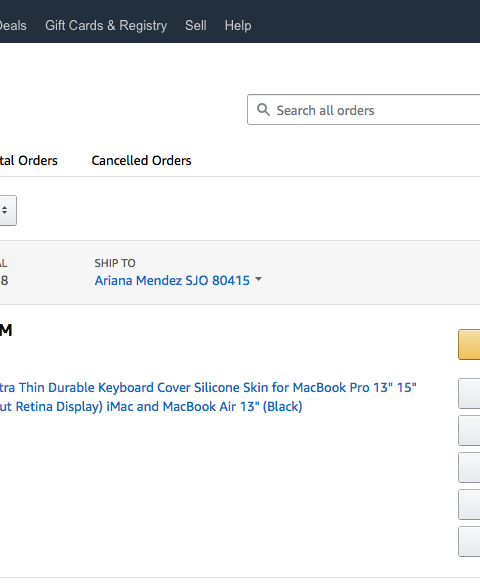The height and width of the screenshot is (584, 480).
Task: Click the first gray button below yellow button
Action: (469, 394)
